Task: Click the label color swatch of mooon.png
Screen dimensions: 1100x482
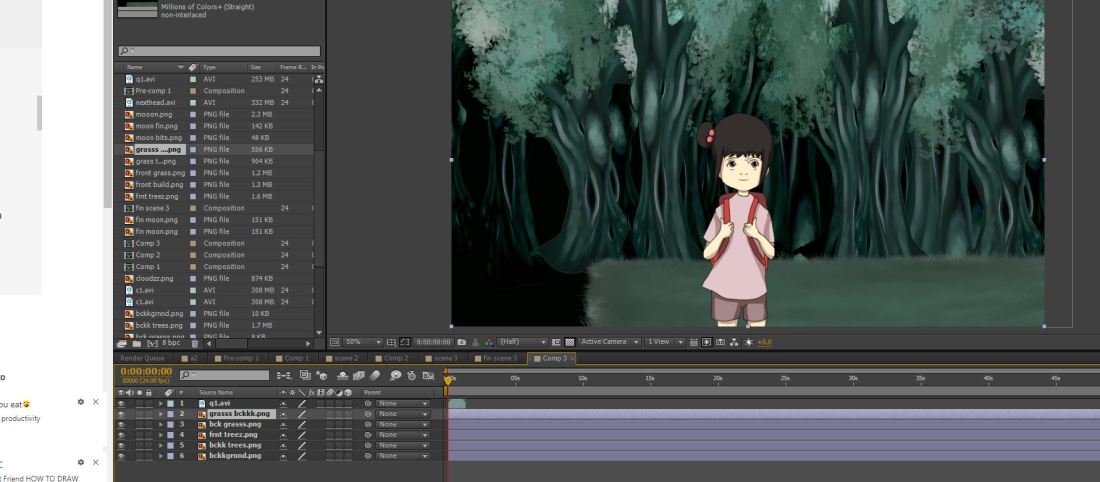Action: (193, 114)
